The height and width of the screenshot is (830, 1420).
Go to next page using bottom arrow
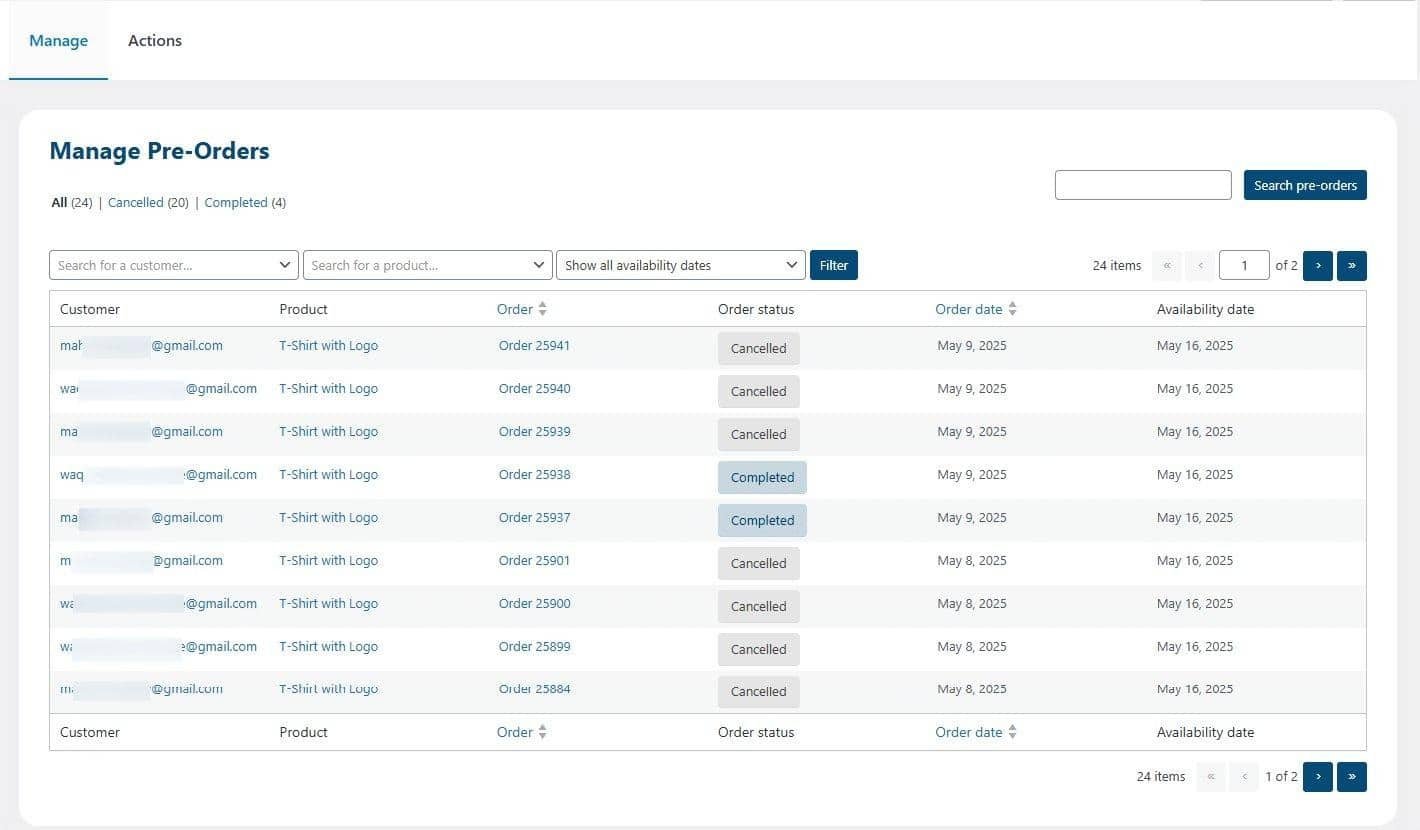point(1318,776)
